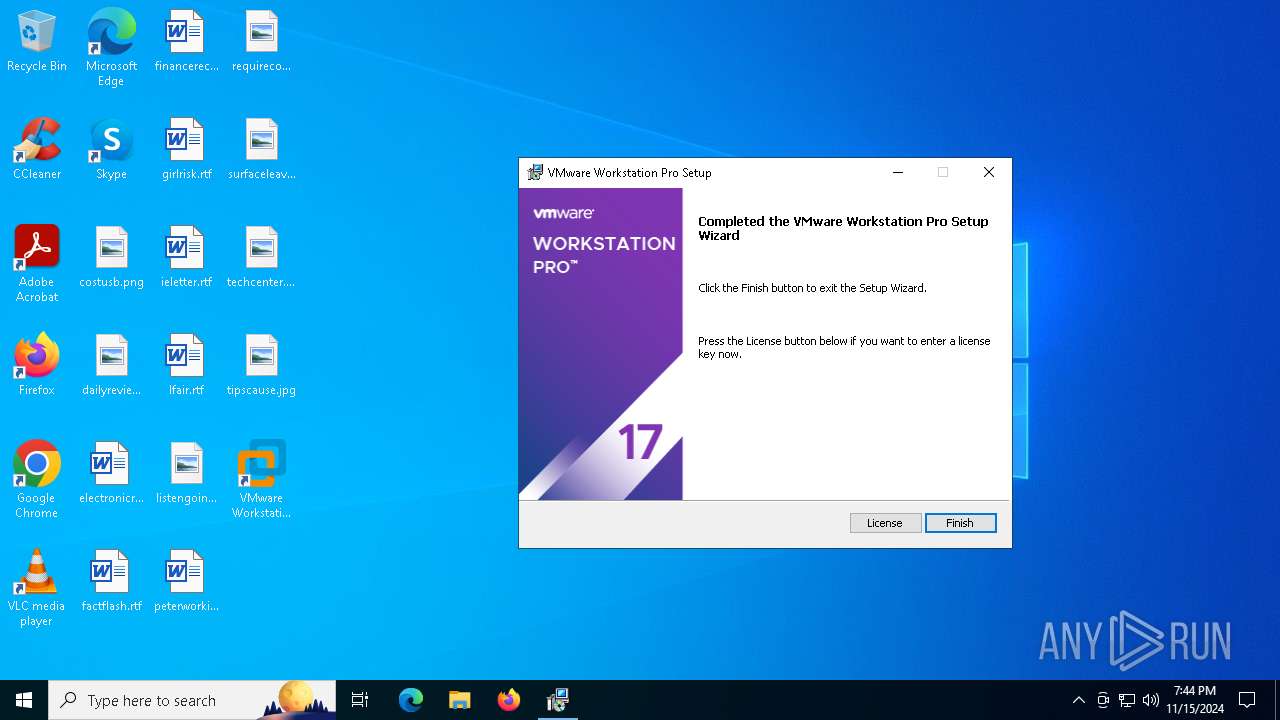
Task: Select the girlrisk.rtf file icon
Action: click(186, 150)
